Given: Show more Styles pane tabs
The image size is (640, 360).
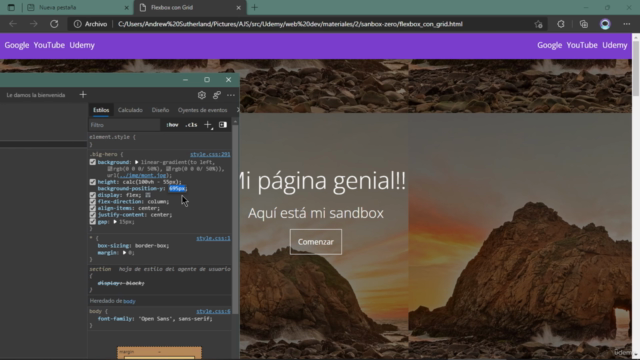Looking at the screenshot, I should [238, 110].
